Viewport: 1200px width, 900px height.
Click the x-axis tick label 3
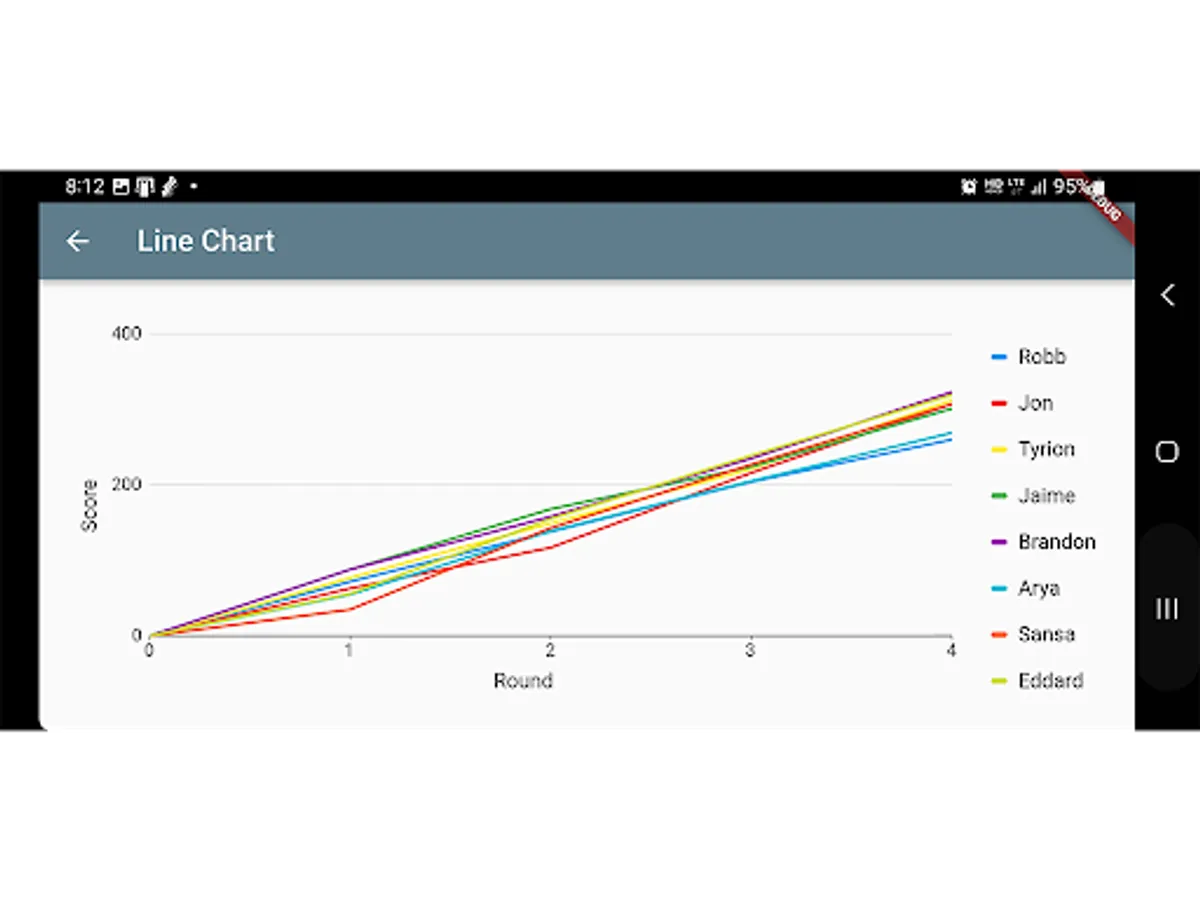pyautogui.click(x=750, y=651)
